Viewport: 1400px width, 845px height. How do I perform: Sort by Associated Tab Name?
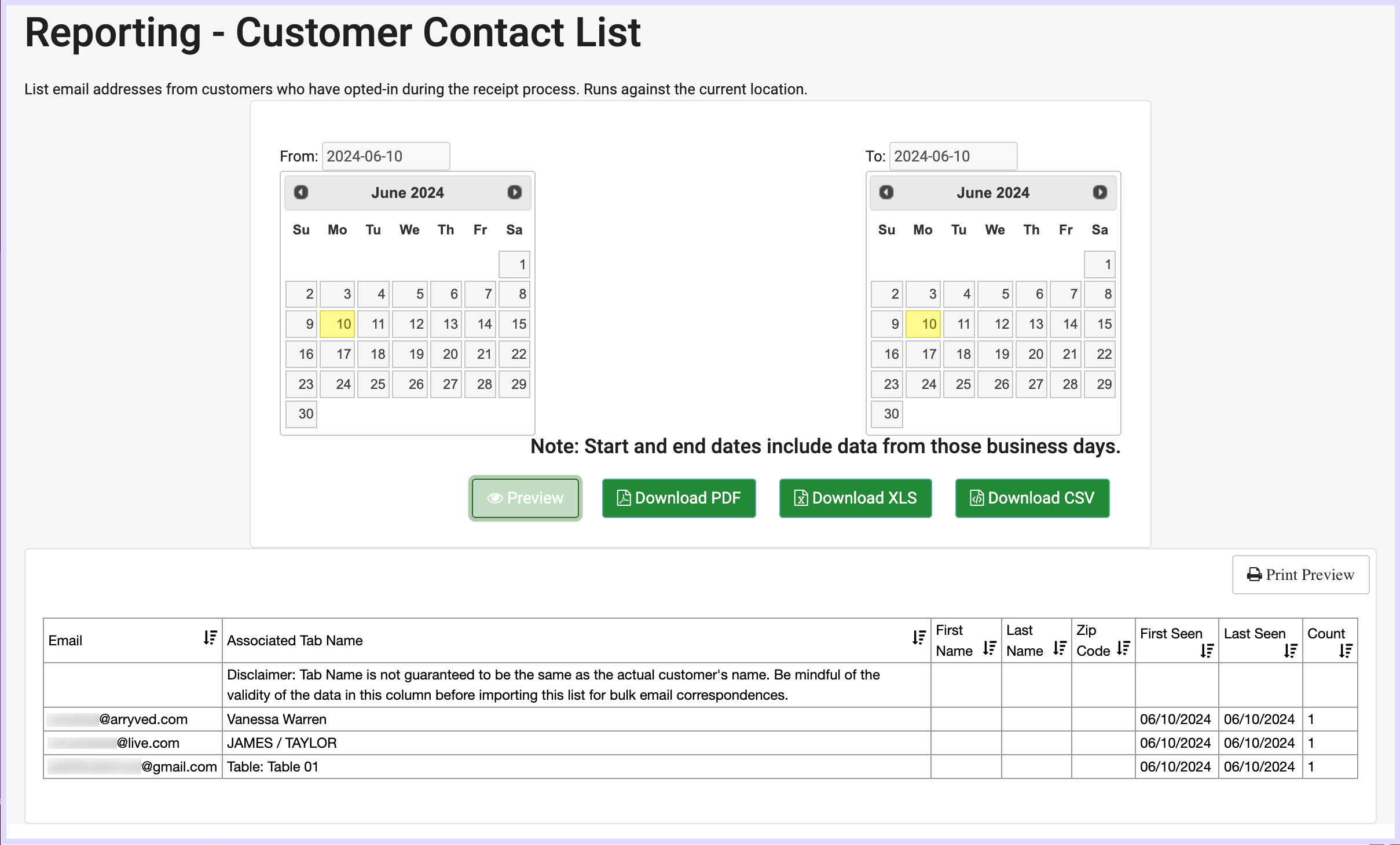919,638
